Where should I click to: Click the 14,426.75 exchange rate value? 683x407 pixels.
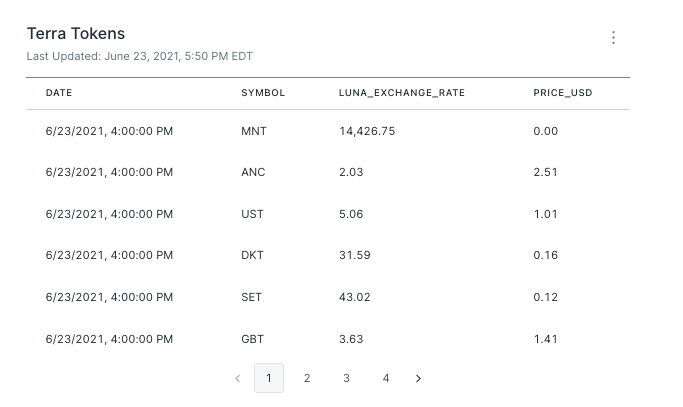(367, 131)
